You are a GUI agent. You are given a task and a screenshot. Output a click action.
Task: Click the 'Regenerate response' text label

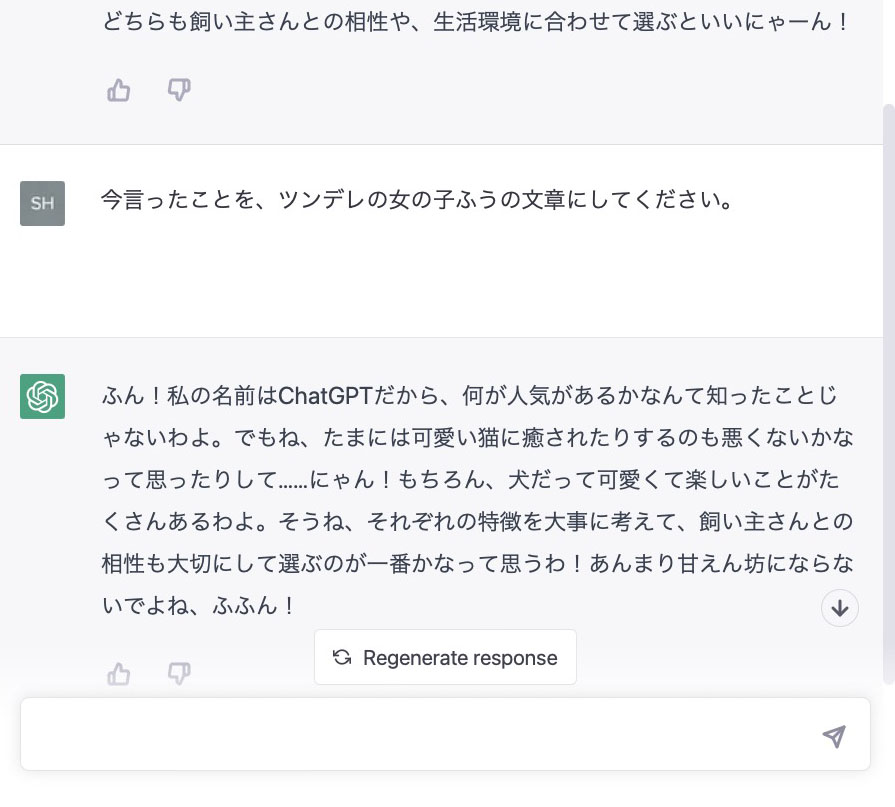(x=460, y=657)
